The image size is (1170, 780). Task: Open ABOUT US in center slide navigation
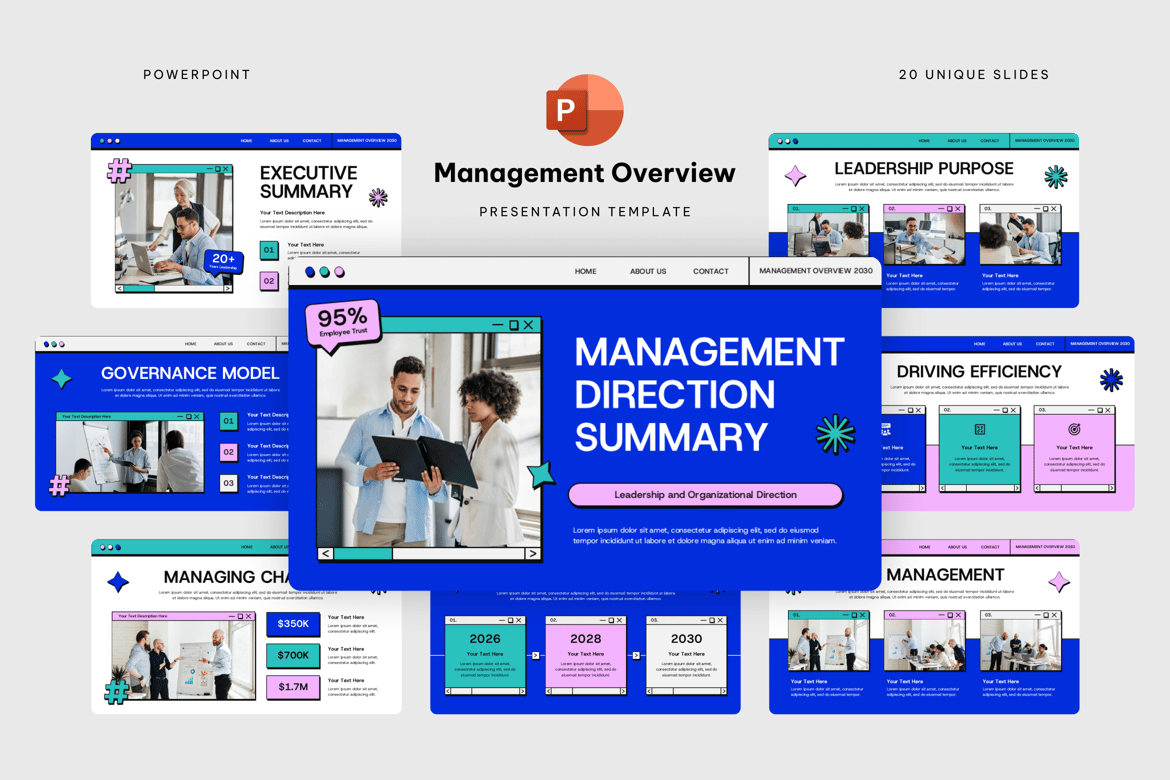tap(648, 272)
